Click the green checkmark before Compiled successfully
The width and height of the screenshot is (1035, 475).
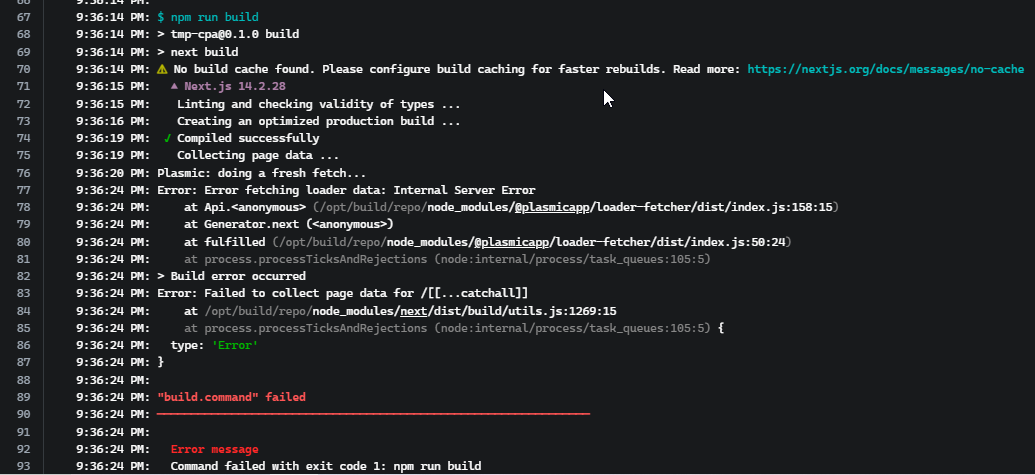point(168,139)
